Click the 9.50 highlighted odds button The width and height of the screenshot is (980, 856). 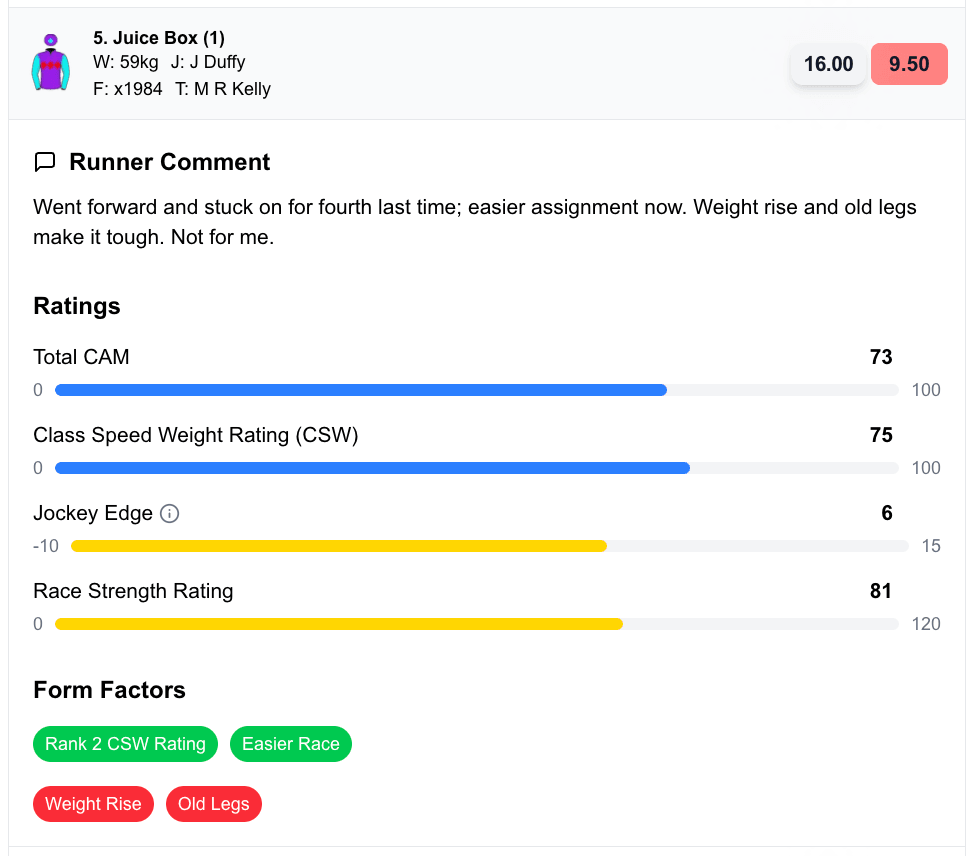pyautogui.click(x=909, y=63)
